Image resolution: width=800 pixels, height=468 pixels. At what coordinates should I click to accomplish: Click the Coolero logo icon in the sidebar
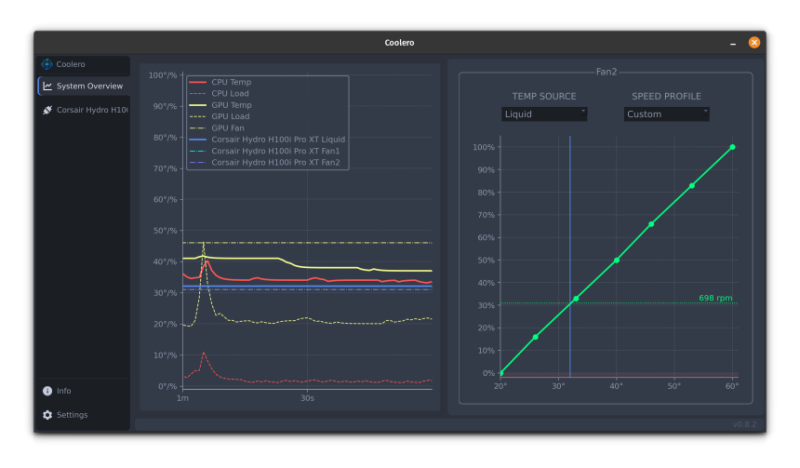click(x=47, y=64)
